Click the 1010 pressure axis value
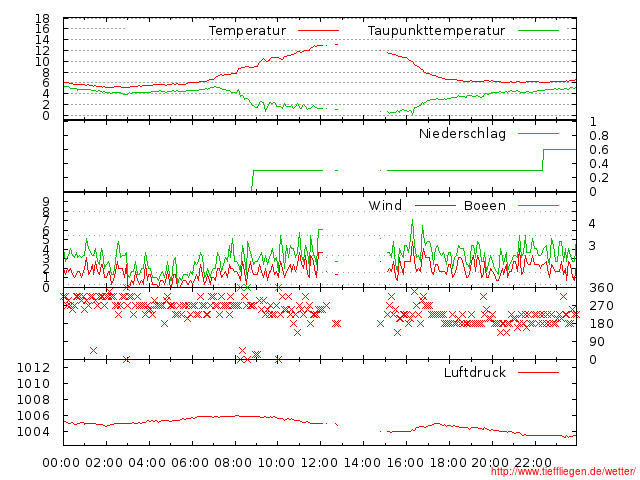 point(33,384)
